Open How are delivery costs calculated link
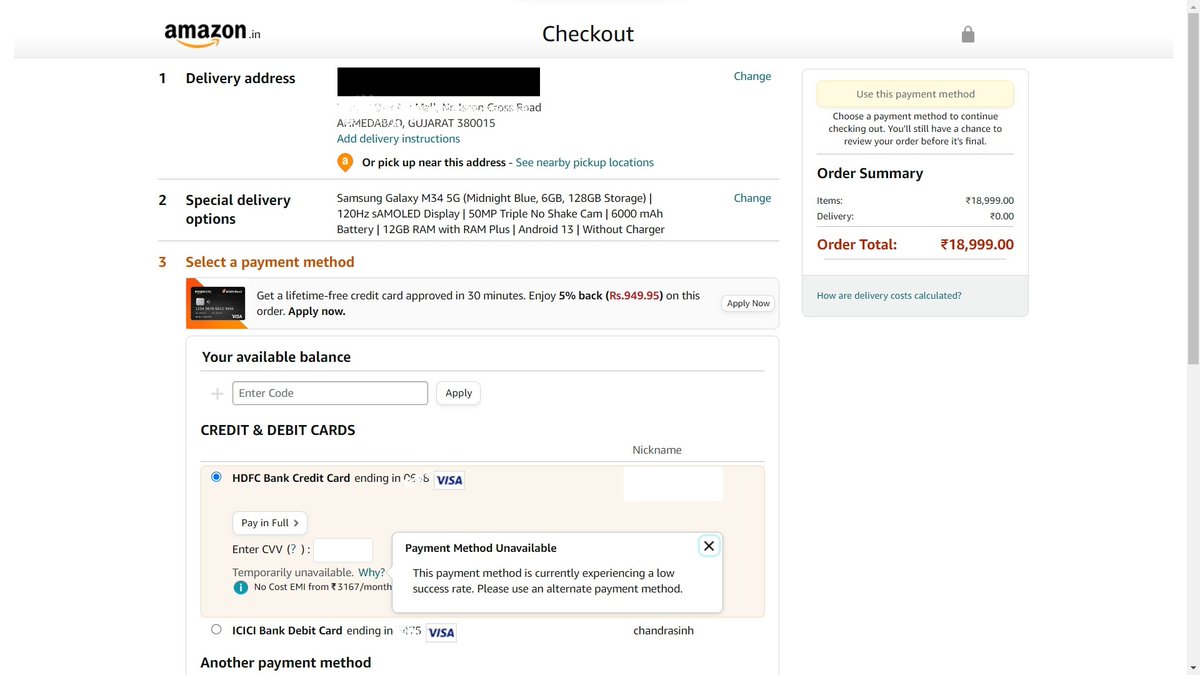The height and width of the screenshot is (675, 1200). coord(889,296)
